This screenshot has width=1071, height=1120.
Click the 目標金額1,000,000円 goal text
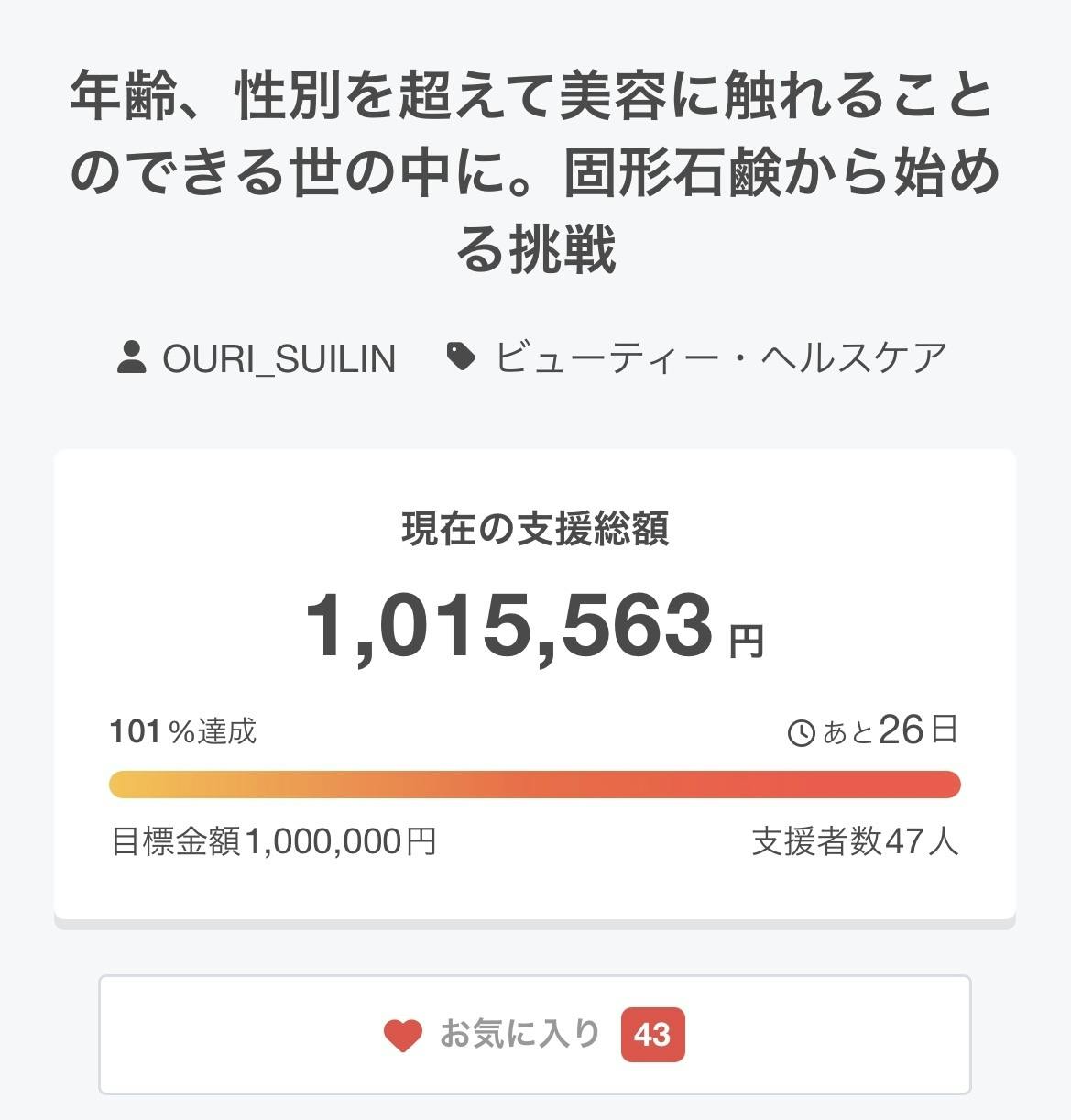coord(274,840)
